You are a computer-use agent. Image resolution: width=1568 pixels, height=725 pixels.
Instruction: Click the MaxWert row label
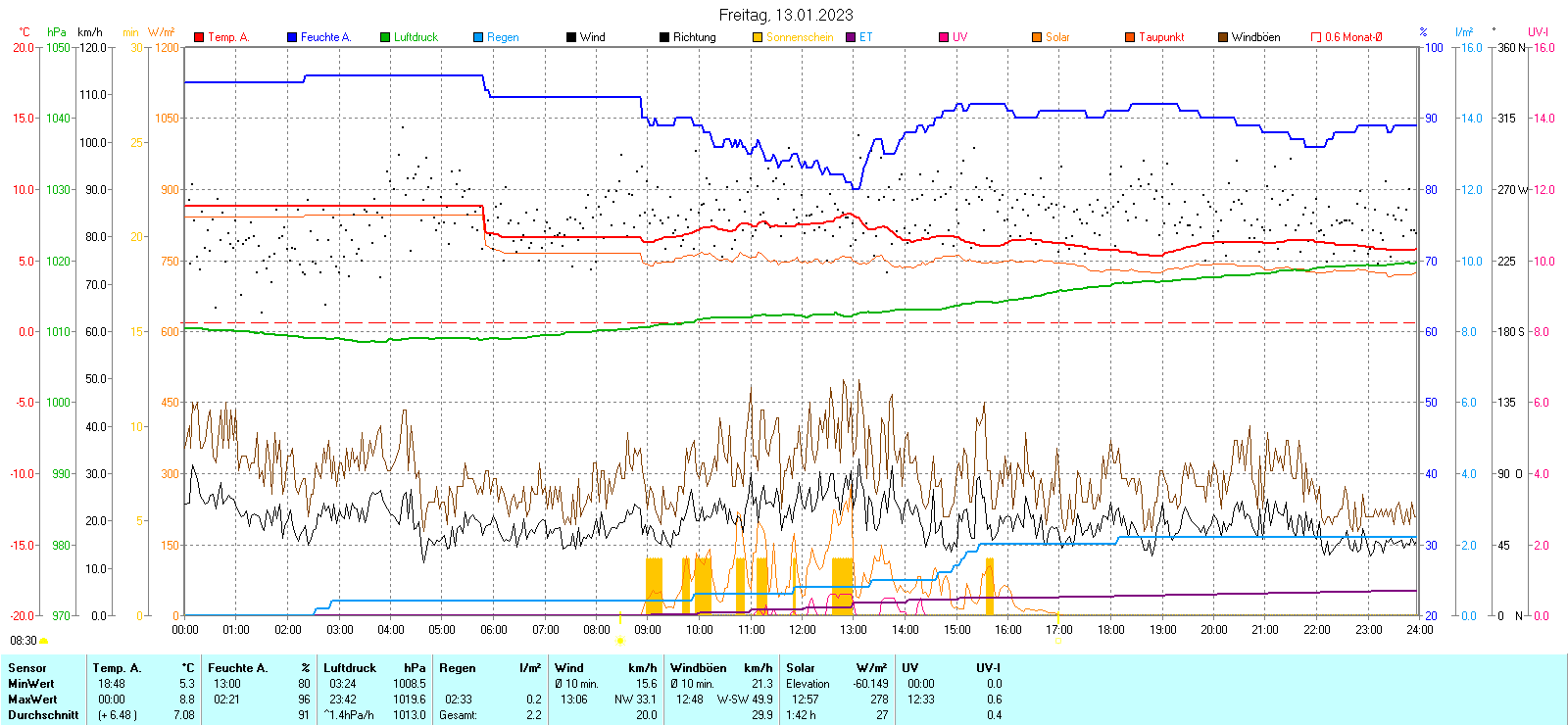[x=32, y=700]
